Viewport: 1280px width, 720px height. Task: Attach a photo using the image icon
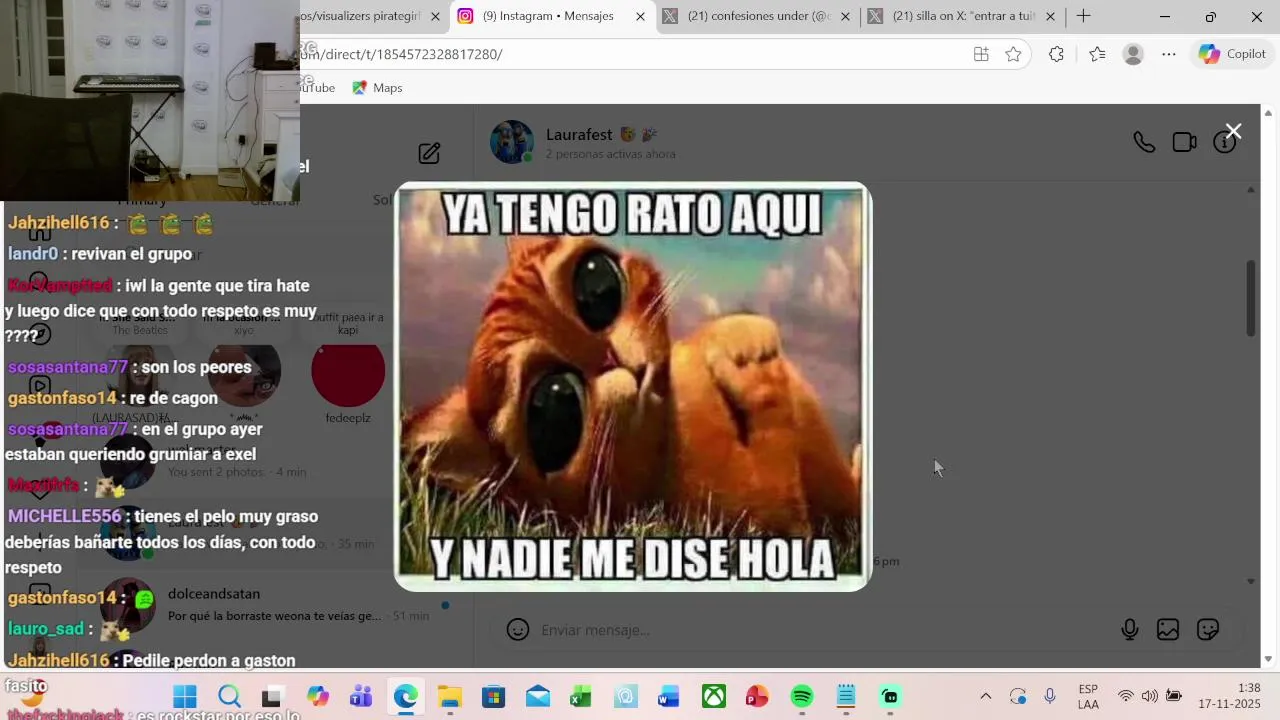(x=1168, y=630)
